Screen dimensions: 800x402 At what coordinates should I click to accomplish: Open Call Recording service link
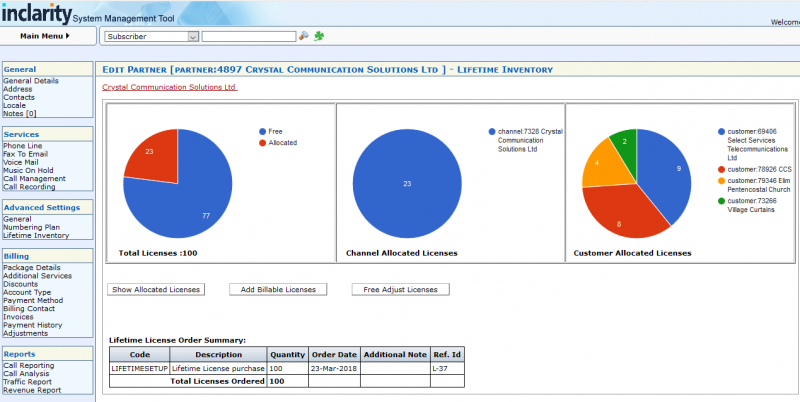click(29, 187)
